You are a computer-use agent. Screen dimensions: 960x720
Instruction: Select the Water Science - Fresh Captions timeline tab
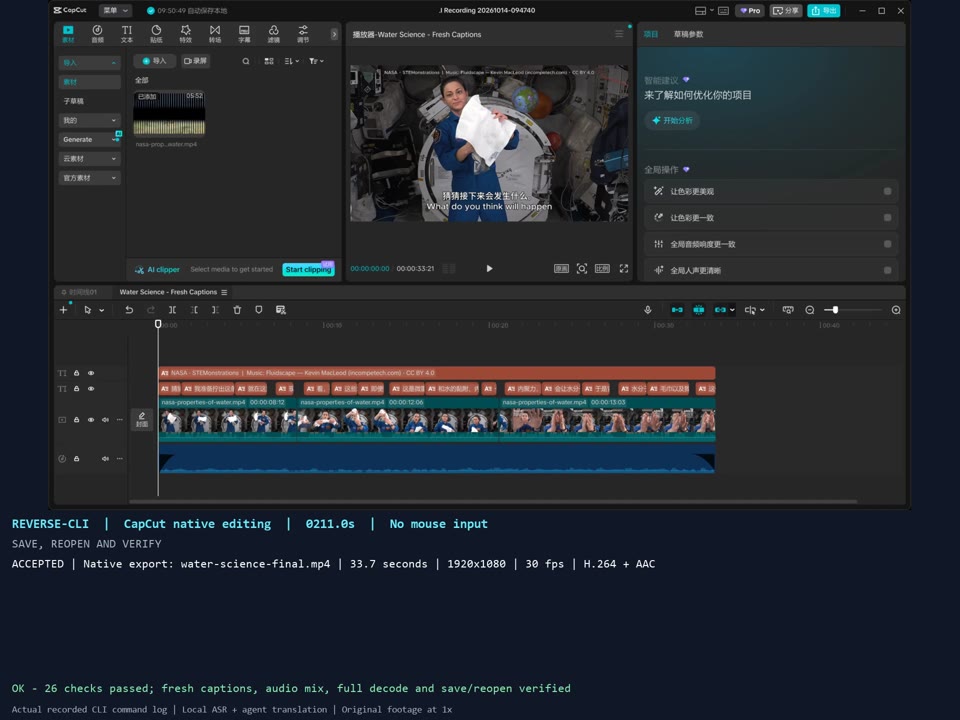(168, 292)
